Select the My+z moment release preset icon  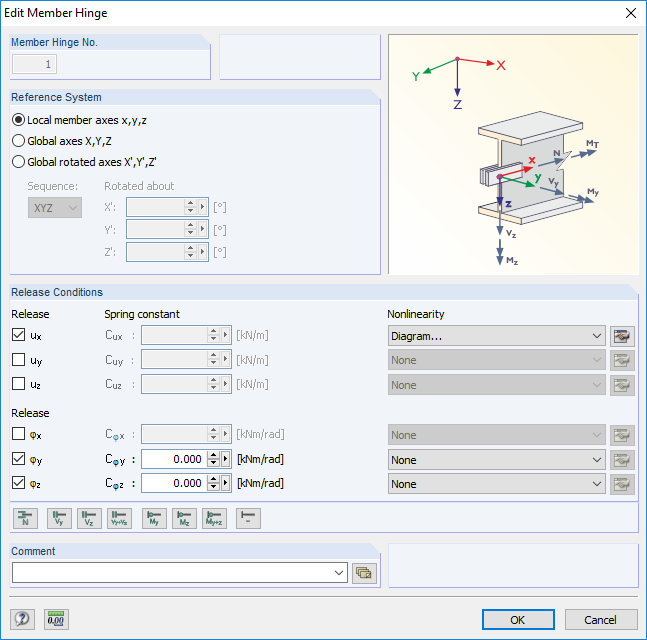(x=215, y=518)
